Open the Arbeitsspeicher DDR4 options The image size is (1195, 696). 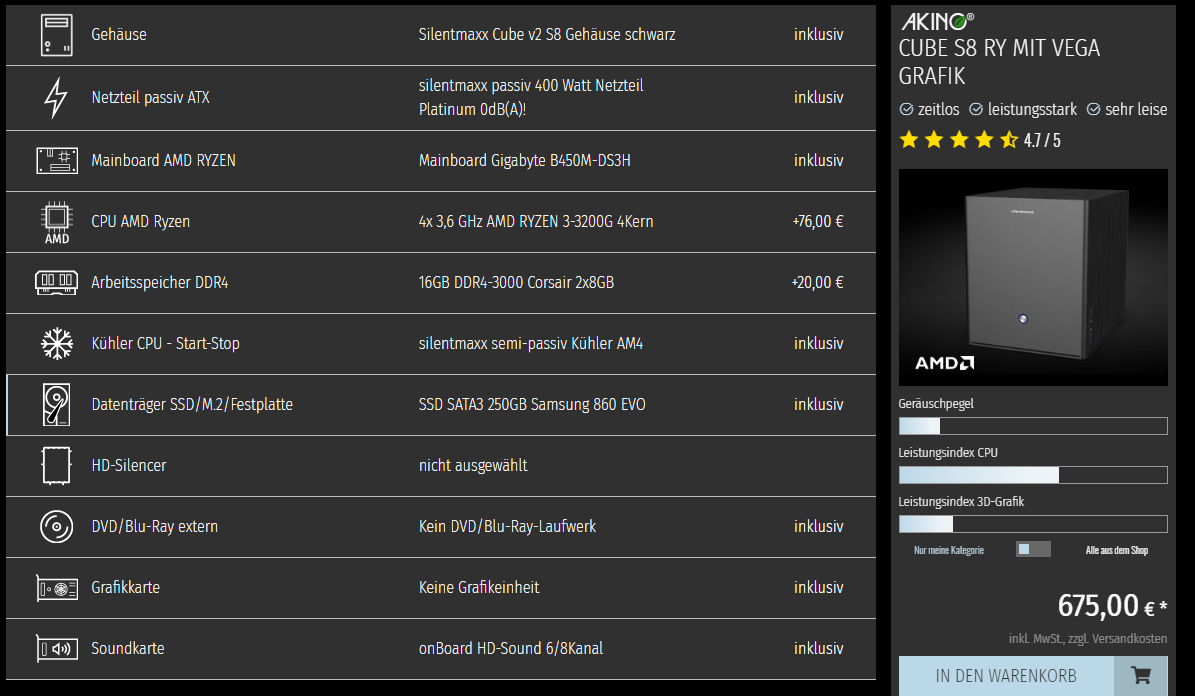[441, 283]
